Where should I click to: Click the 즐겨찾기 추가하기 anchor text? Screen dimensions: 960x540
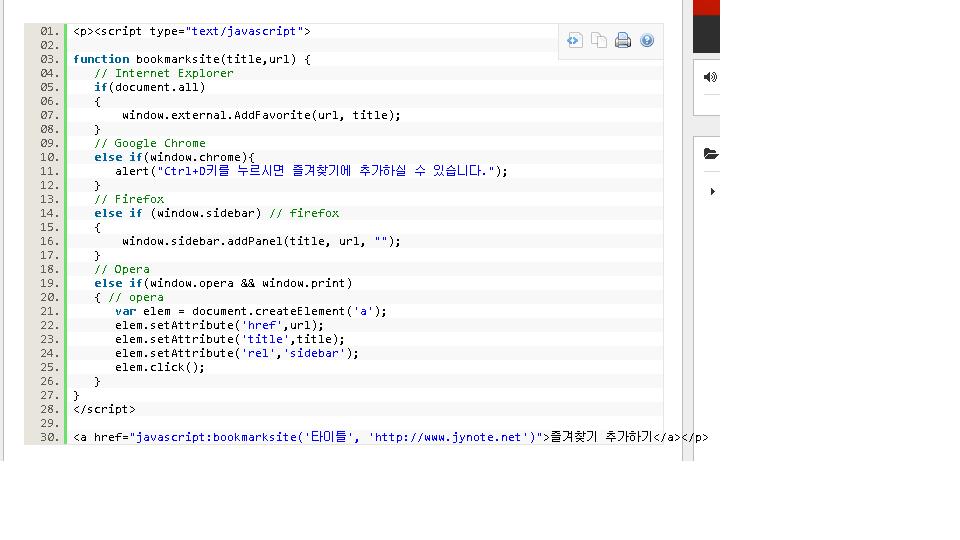(601, 437)
